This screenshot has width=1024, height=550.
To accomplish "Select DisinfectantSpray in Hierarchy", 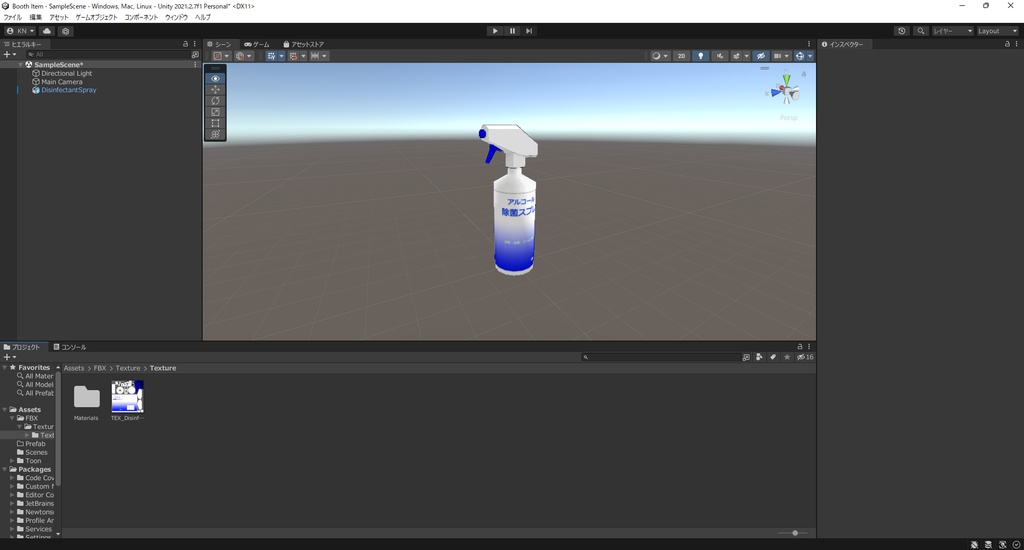I will [69, 90].
